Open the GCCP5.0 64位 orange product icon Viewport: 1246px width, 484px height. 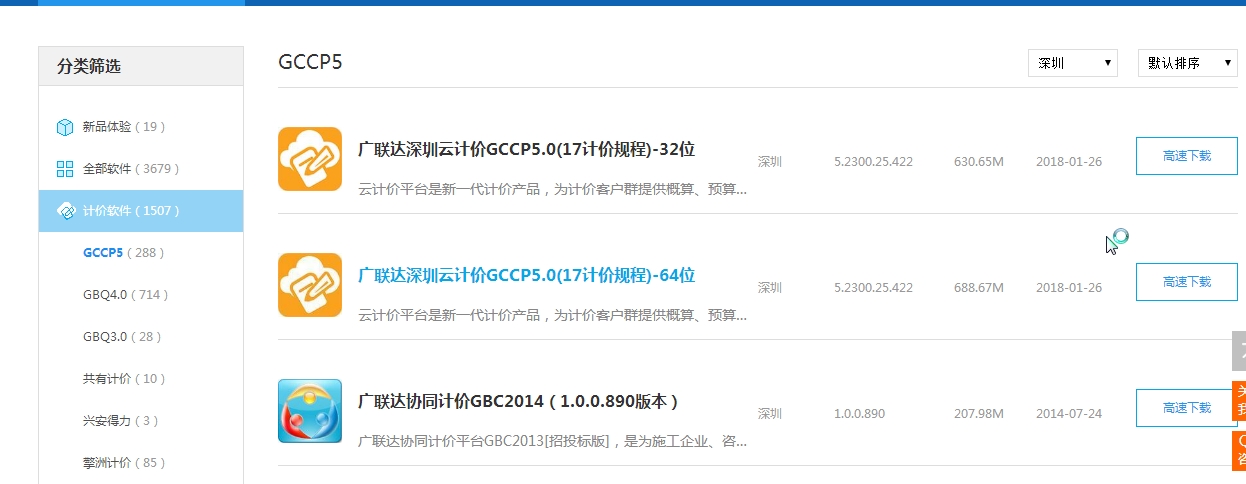coord(310,285)
